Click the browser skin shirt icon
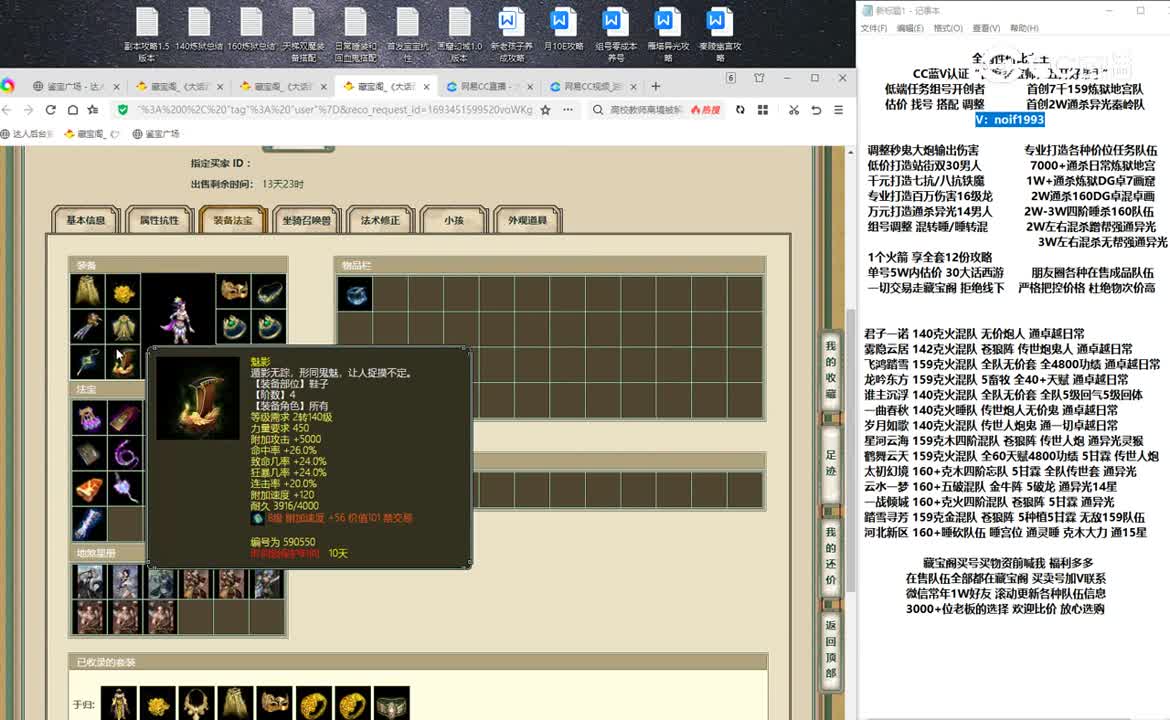Screen dimensions: 1170x720 (x=759, y=78)
